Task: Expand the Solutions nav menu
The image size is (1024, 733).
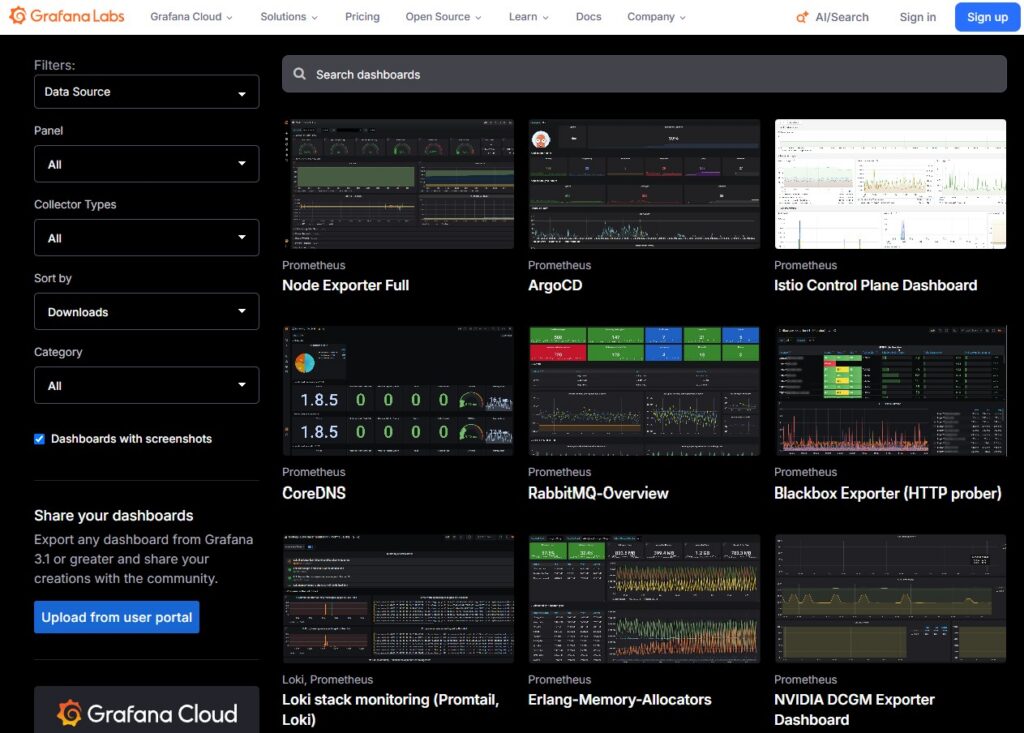Action: coord(289,17)
